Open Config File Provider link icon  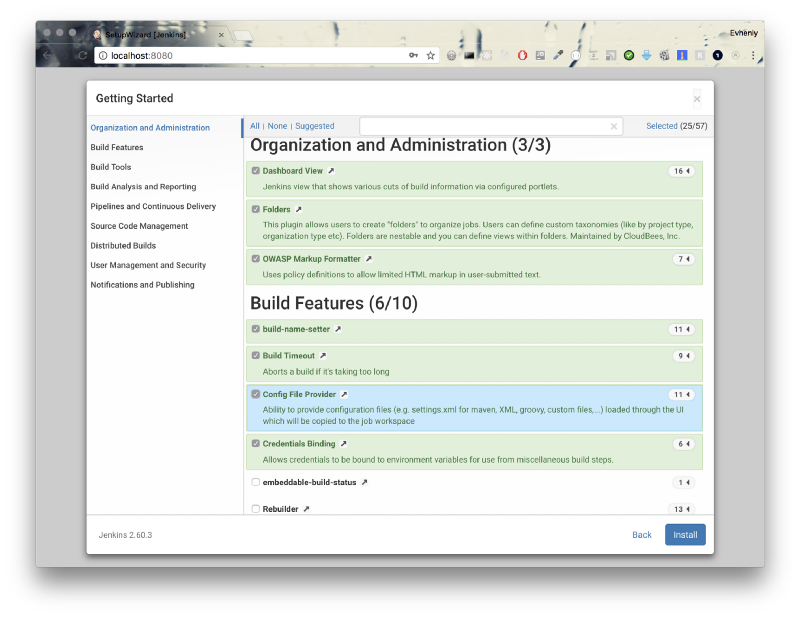[x=344, y=394]
